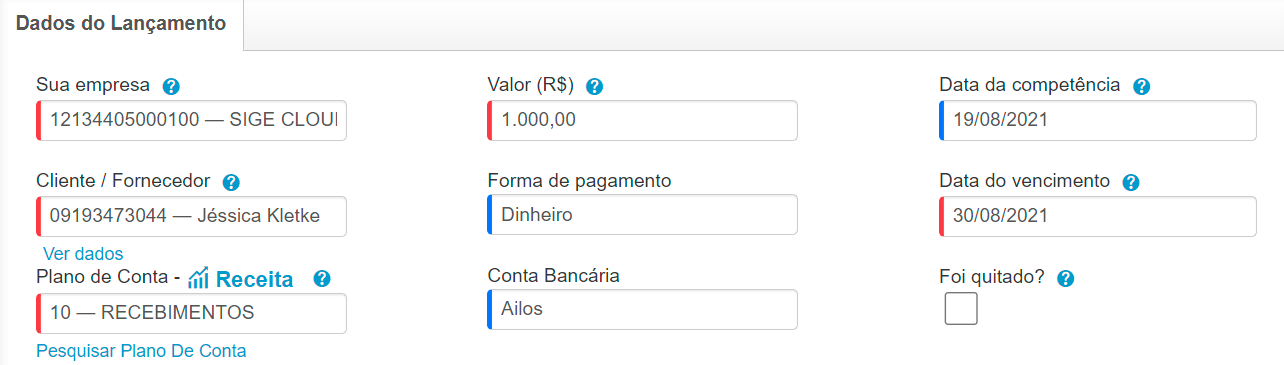
Task: Click the Receita bar chart icon
Action: click(198, 278)
